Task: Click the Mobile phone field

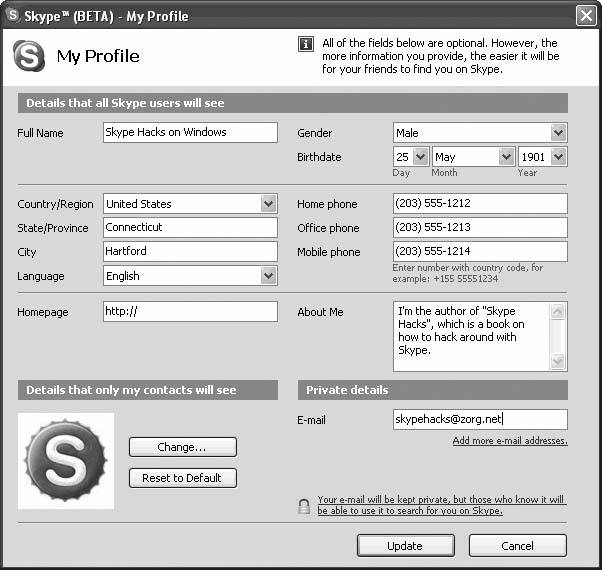Action: (x=480, y=251)
